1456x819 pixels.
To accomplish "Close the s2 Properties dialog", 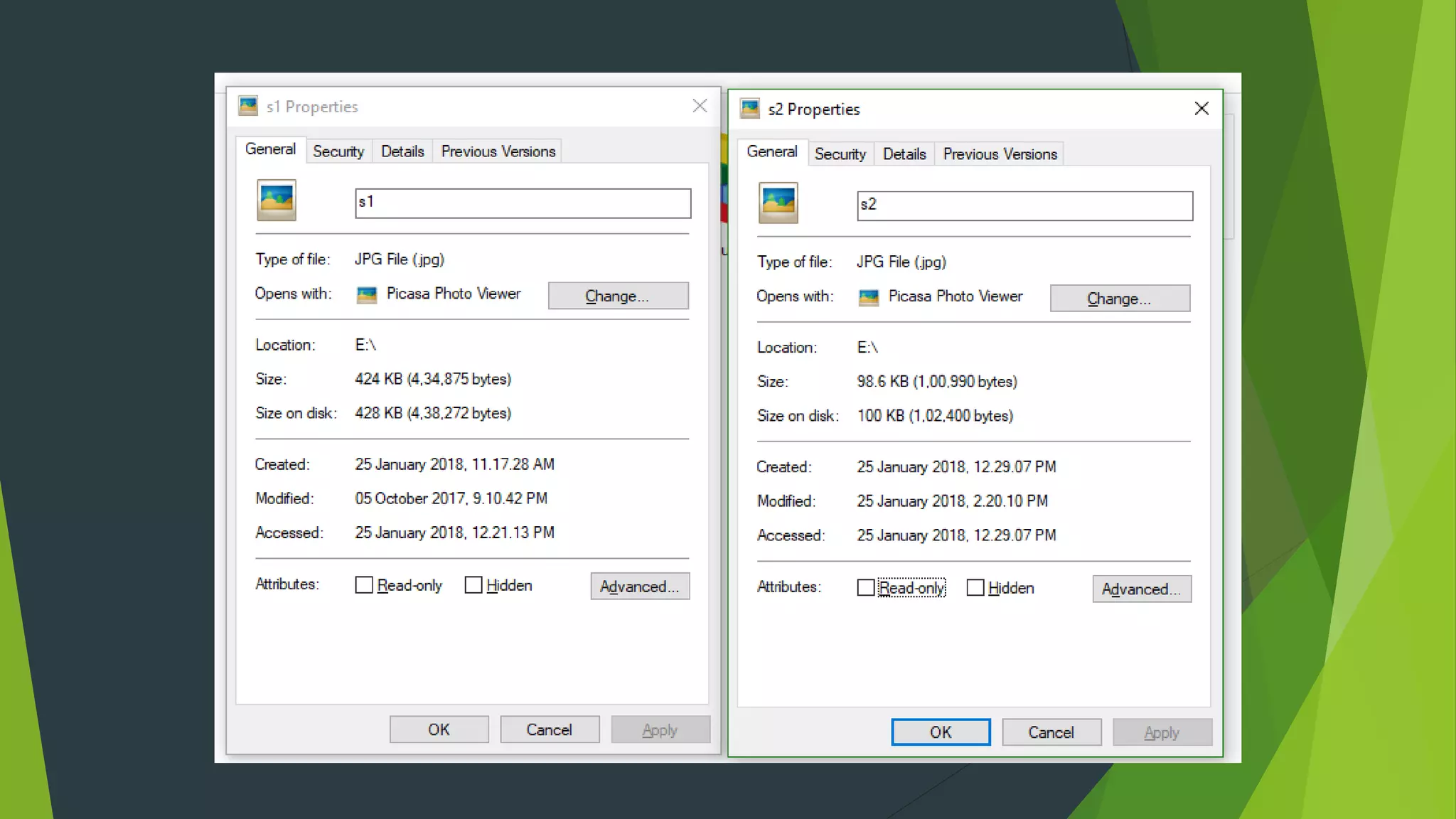I will 1201,108.
